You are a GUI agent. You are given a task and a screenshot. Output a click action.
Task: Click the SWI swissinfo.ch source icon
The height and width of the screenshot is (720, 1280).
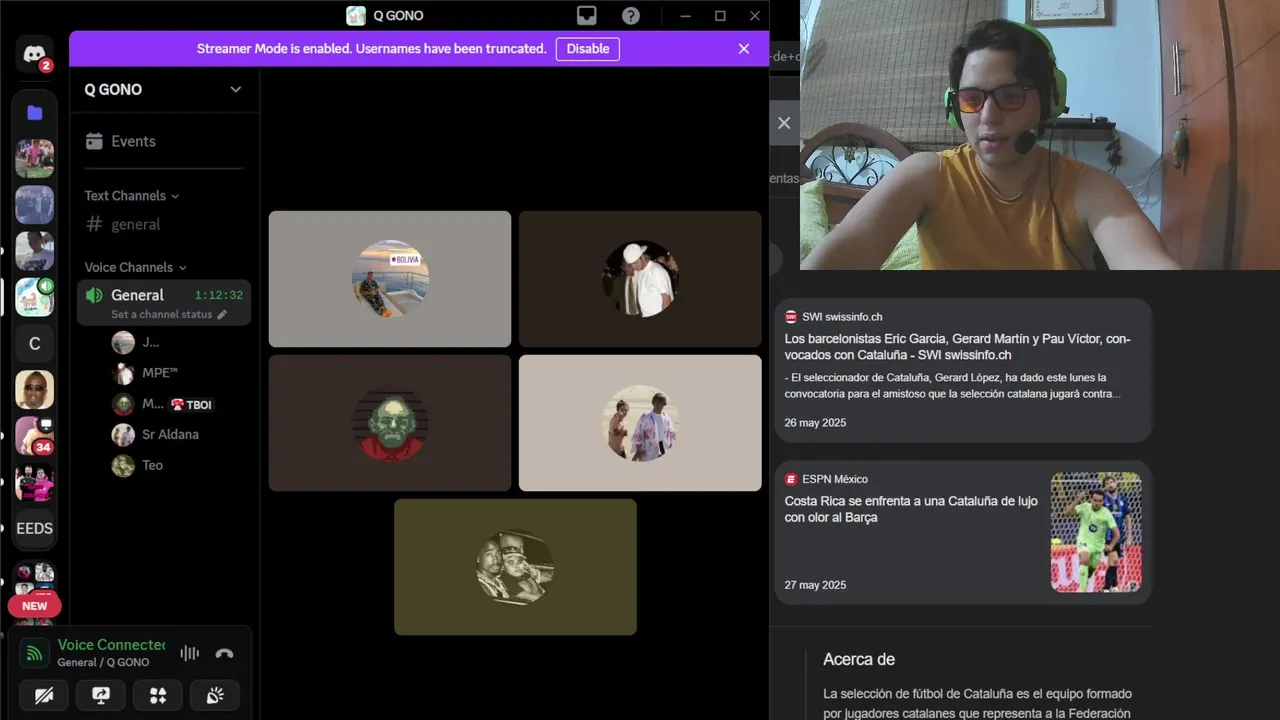791,317
